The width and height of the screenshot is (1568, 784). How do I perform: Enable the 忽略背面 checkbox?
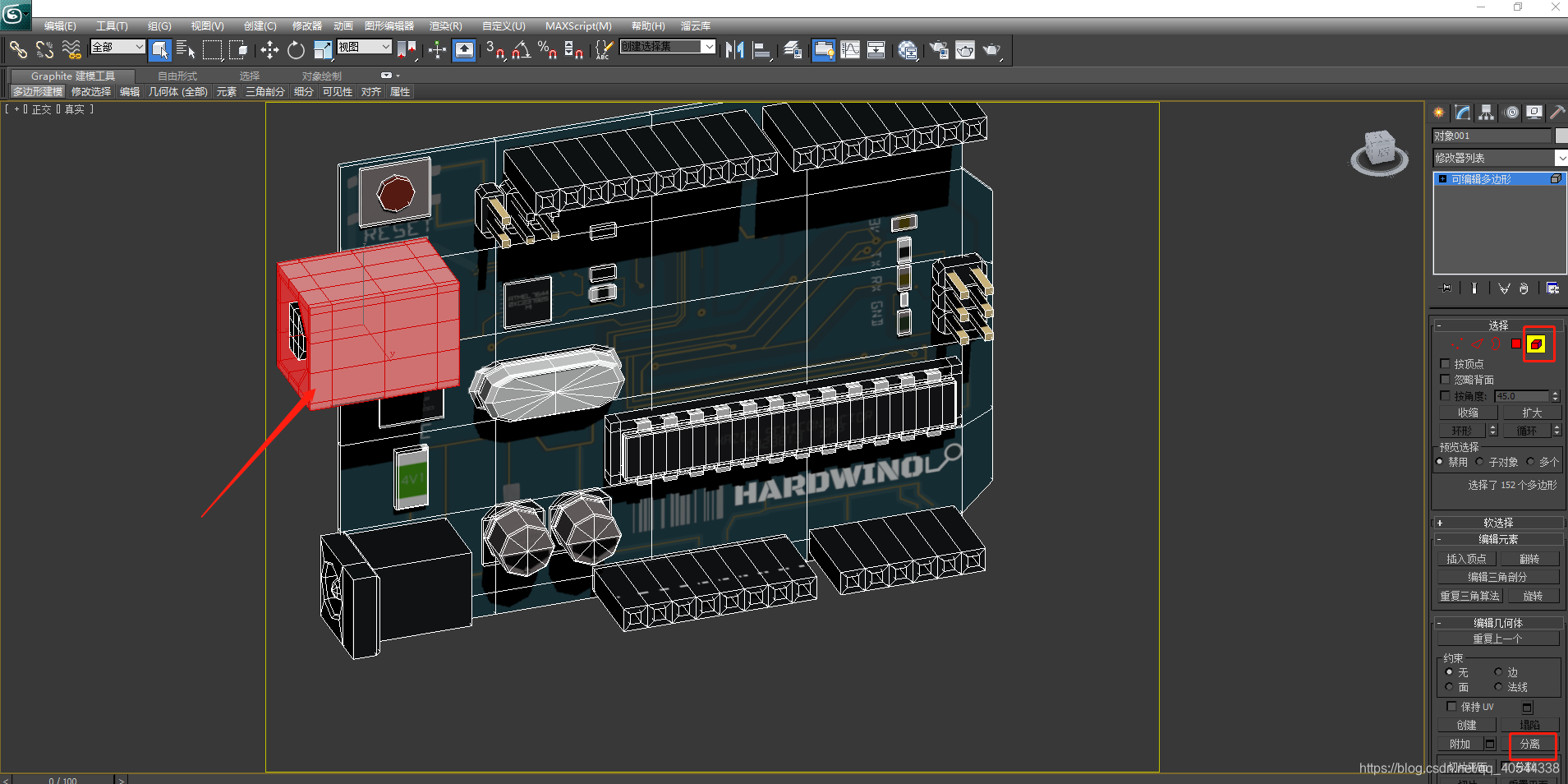tap(1446, 380)
